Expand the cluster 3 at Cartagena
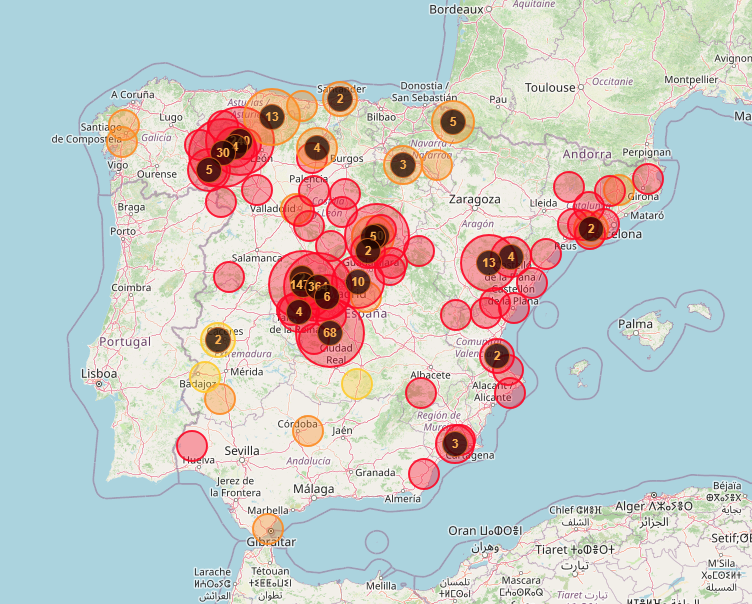 coord(455,443)
